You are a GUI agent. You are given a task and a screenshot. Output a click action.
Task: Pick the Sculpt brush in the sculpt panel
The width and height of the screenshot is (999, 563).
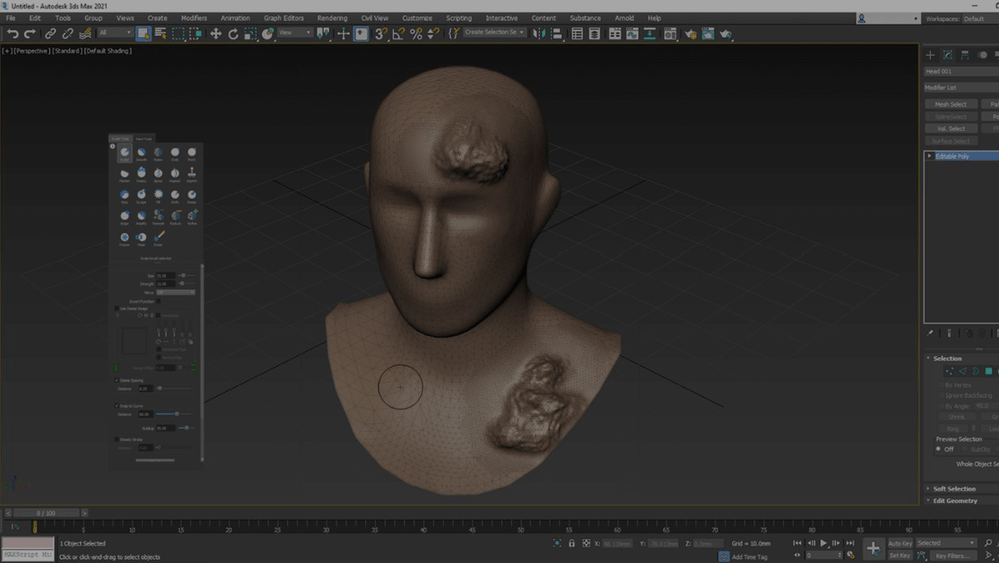coord(125,154)
